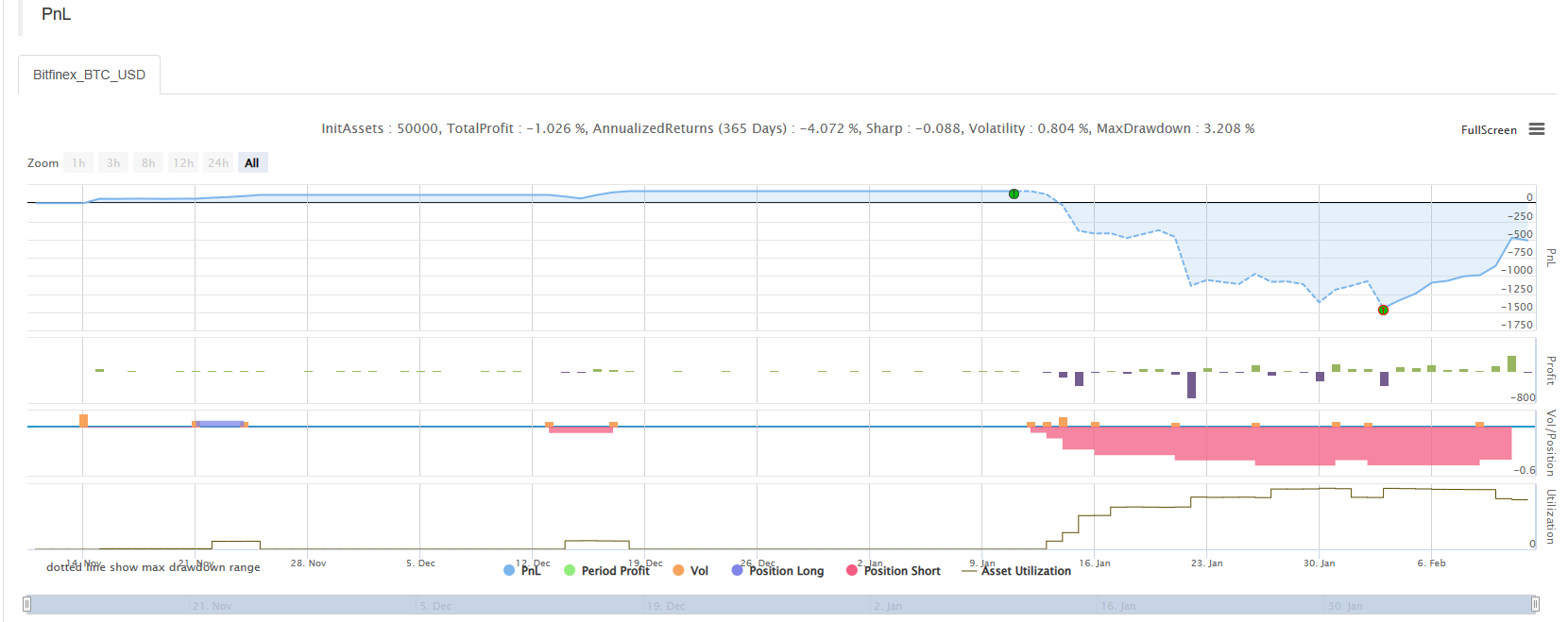Click the left navigator range handle

point(27,604)
